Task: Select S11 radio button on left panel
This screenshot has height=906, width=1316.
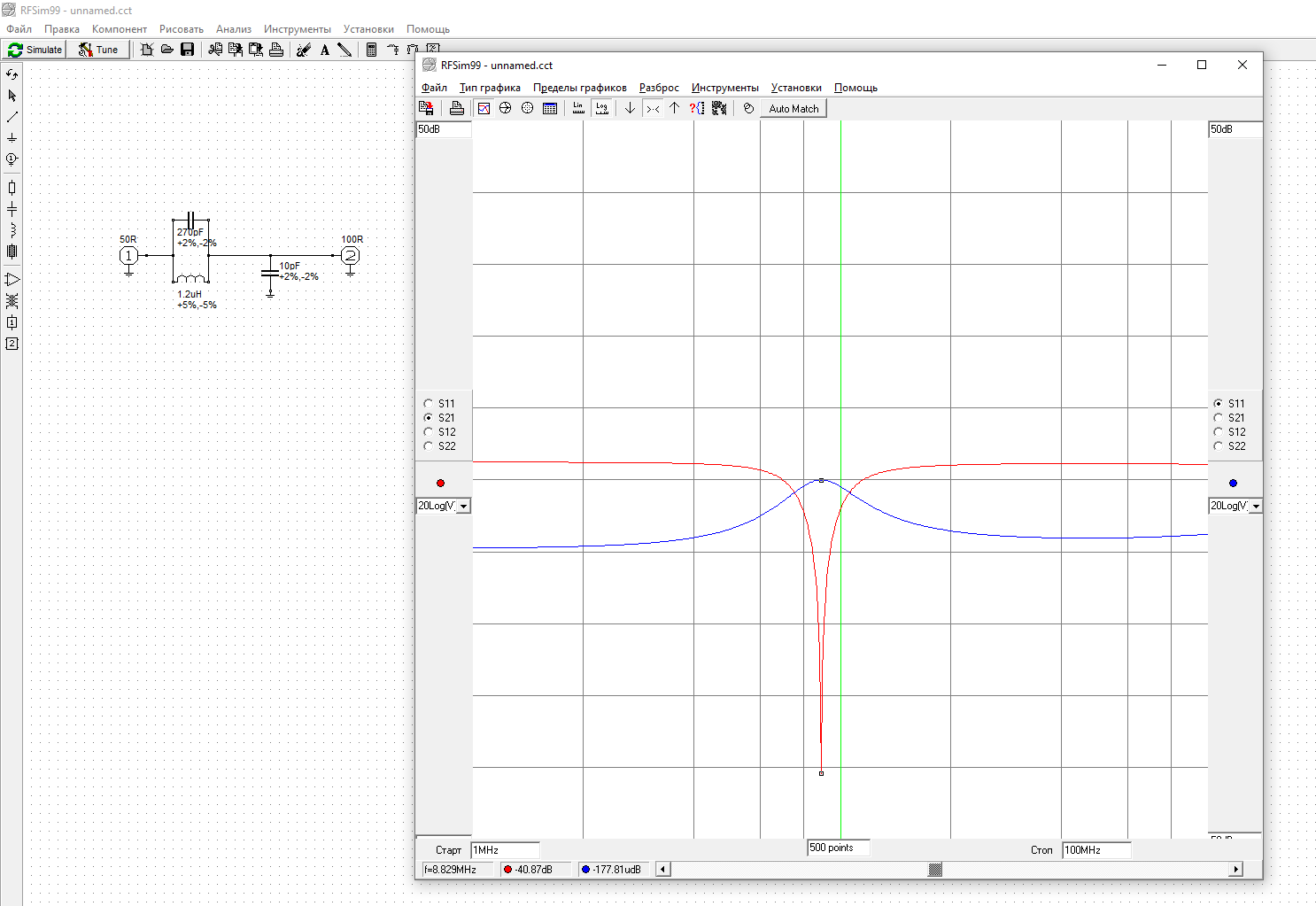Action: pyautogui.click(x=429, y=404)
